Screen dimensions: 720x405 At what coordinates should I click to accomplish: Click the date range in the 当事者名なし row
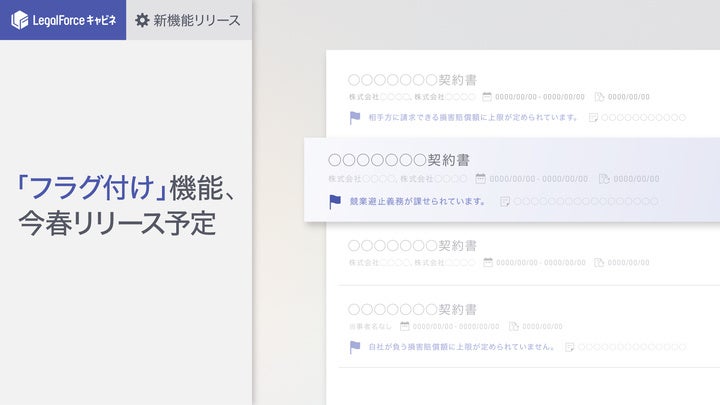coord(456,326)
